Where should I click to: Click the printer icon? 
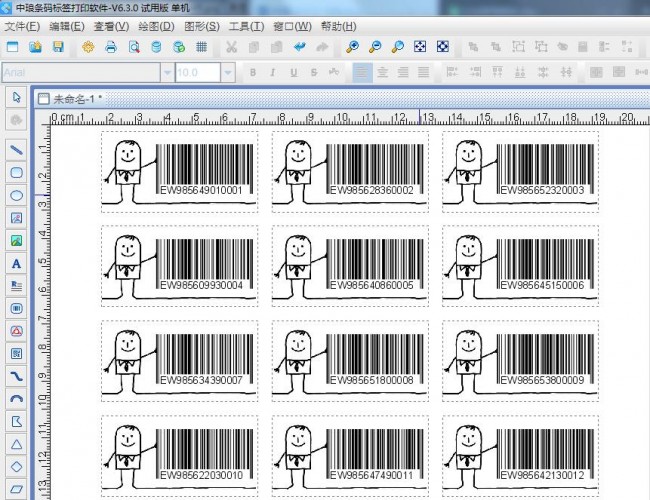click(x=111, y=47)
